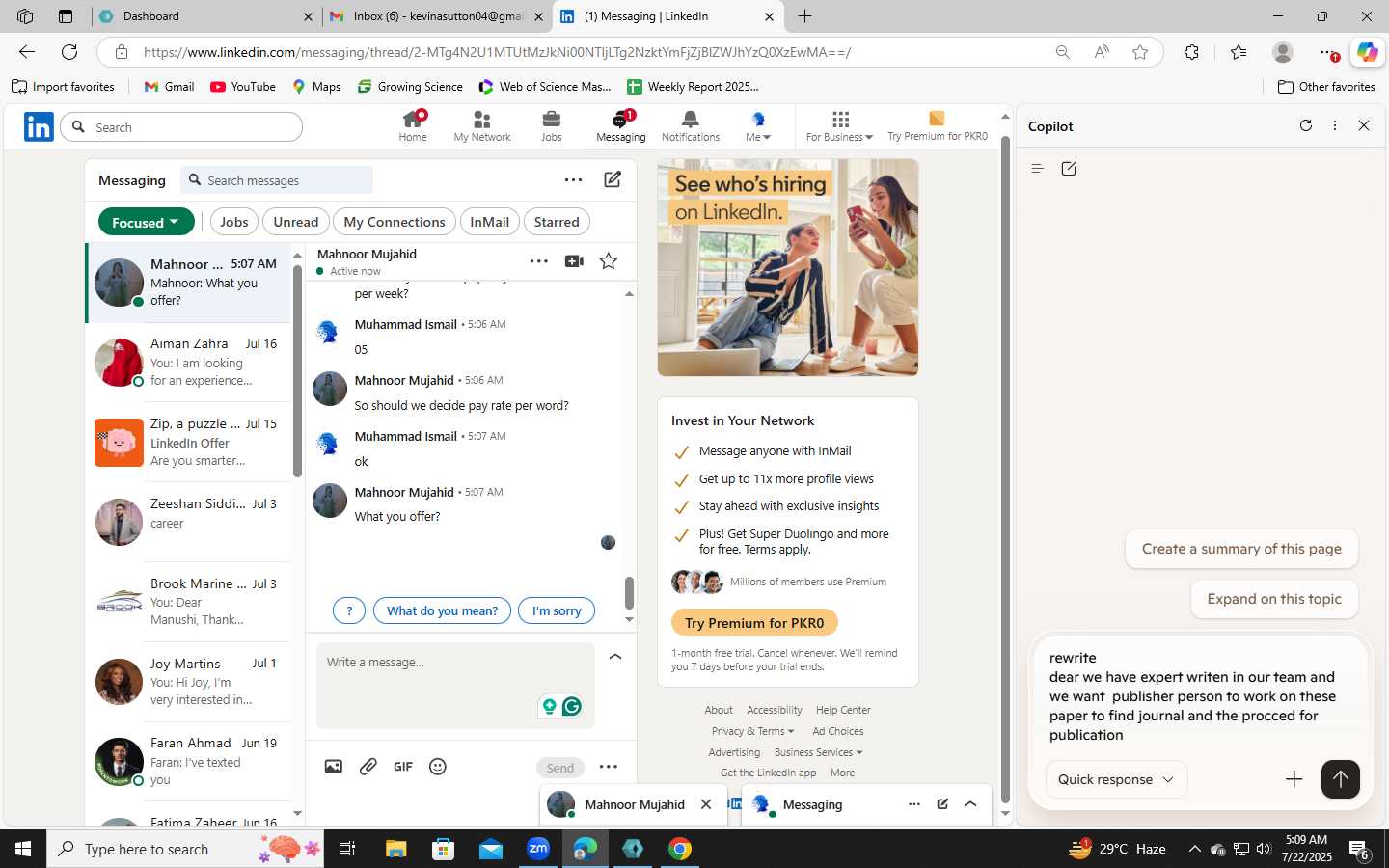Open Chrome from the Windows taskbar
This screenshot has width=1389, height=868.
point(680,849)
